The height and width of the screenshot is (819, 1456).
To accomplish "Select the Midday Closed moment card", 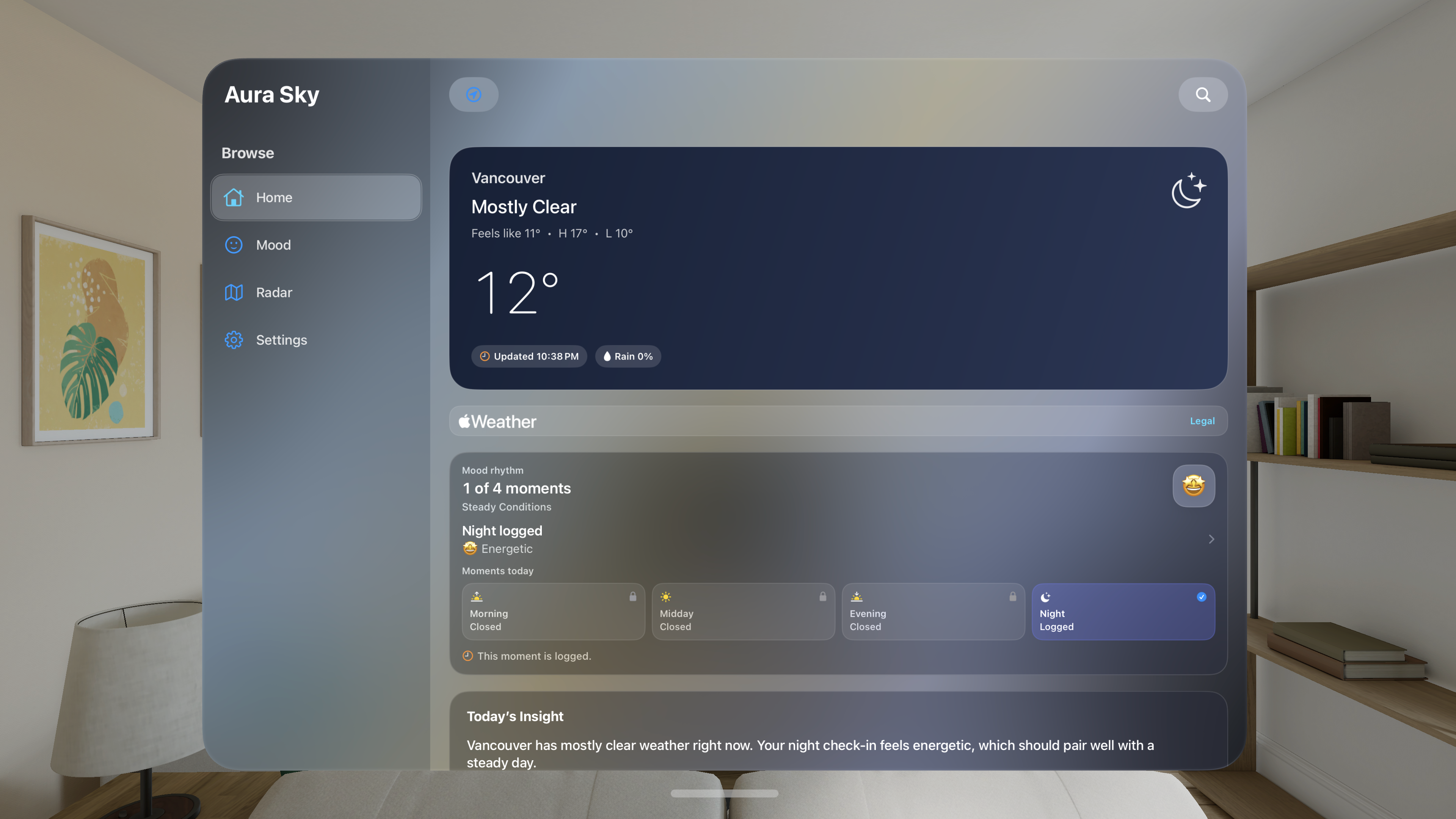I will (743, 612).
